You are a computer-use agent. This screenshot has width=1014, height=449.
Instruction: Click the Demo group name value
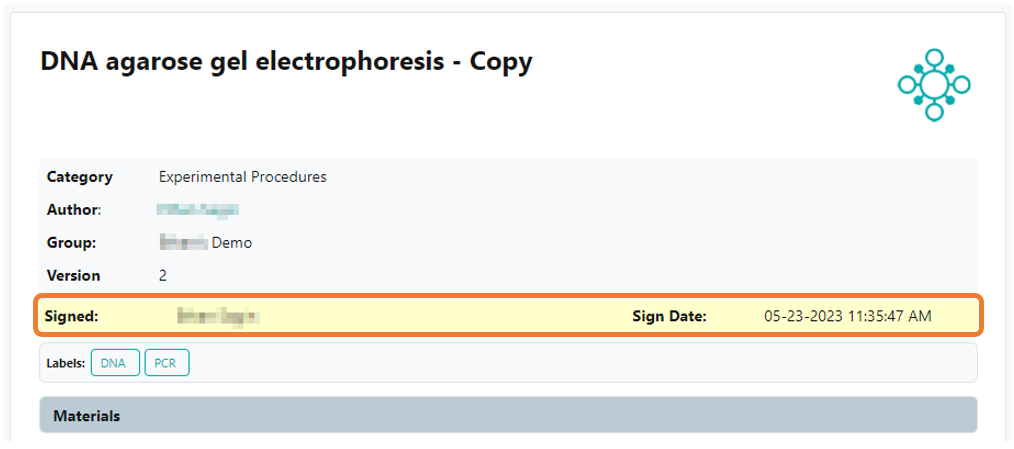(206, 242)
